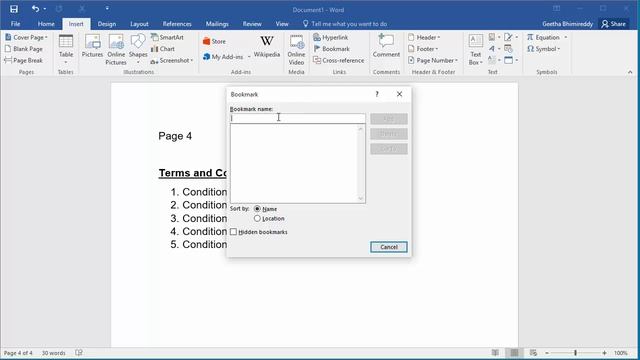This screenshot has width=640, height=360.
Task: Close the Bookmark dialog with X
Action: [399, 94]
